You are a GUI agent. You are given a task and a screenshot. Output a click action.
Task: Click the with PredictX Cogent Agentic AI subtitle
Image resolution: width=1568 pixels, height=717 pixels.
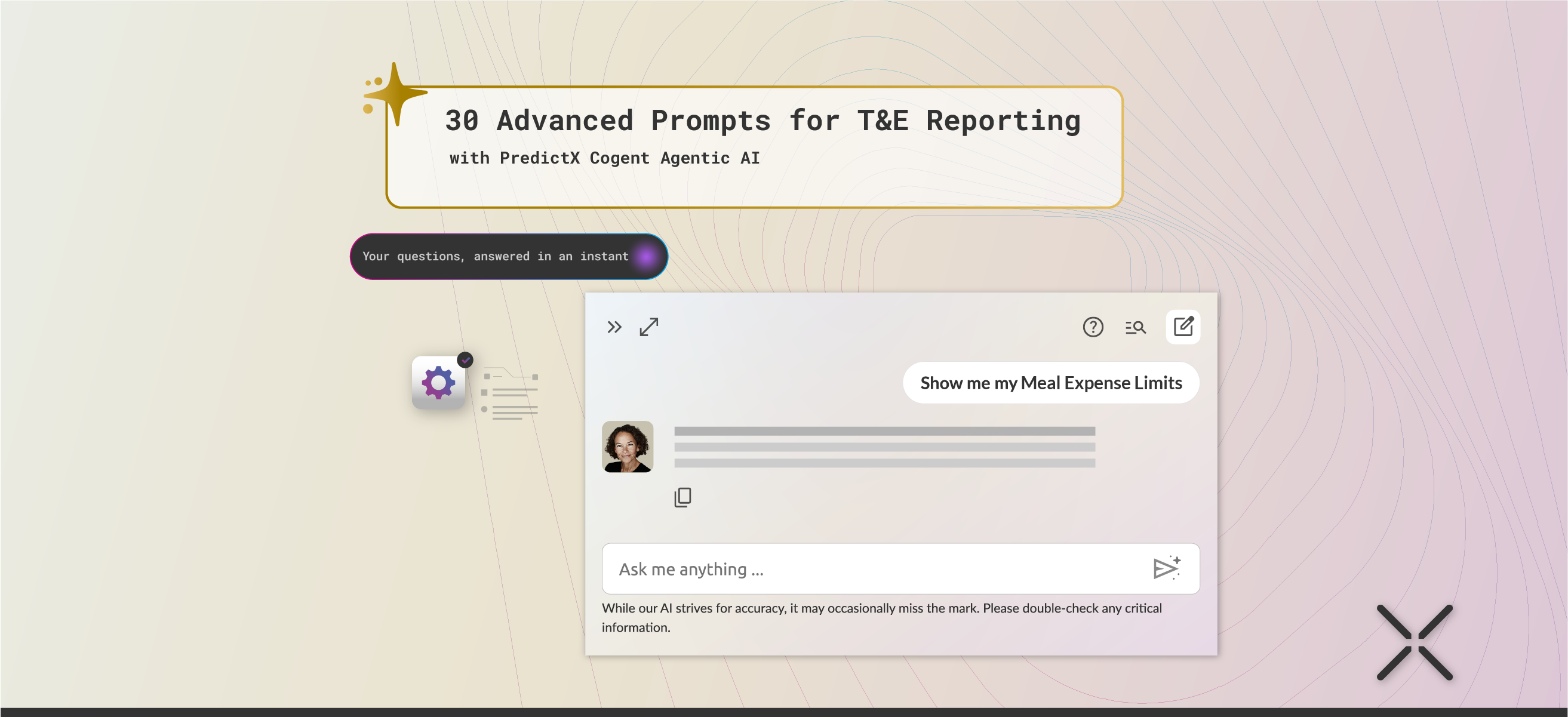click(x=604, y=158)
